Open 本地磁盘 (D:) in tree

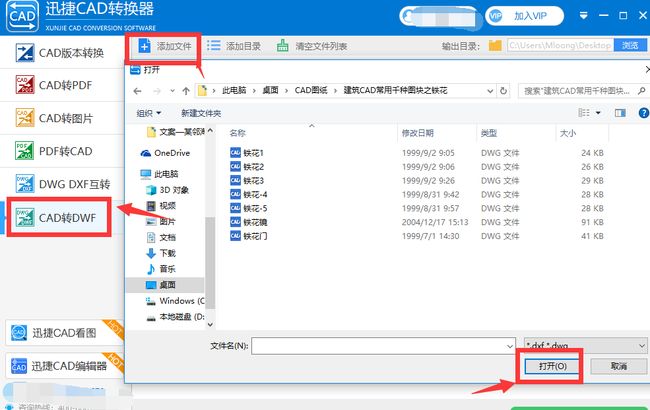click(x=175, y=317)
